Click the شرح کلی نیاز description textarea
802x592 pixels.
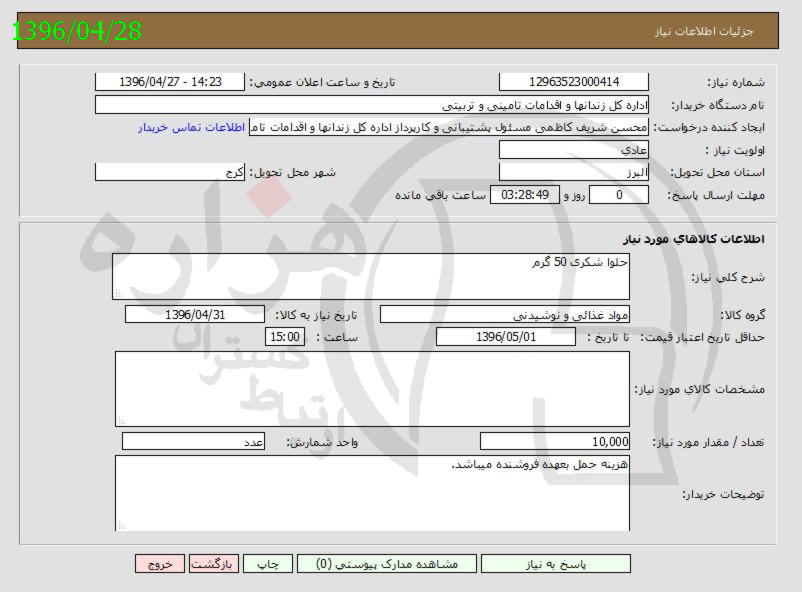371,276
